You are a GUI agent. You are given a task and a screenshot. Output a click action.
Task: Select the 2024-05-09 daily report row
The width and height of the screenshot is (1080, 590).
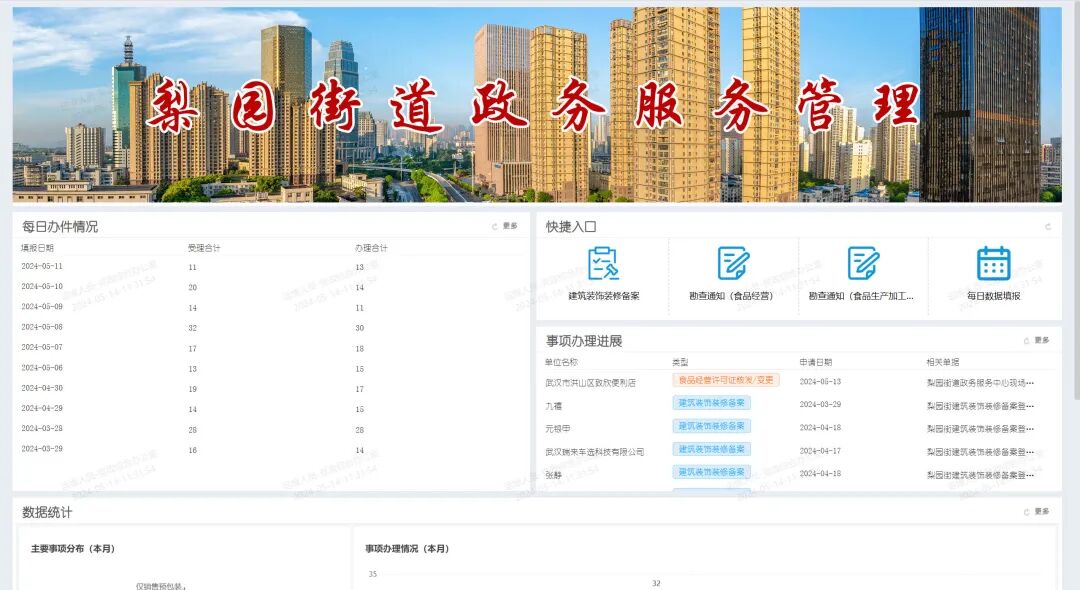pyautogui.click(x=270, y=307)
